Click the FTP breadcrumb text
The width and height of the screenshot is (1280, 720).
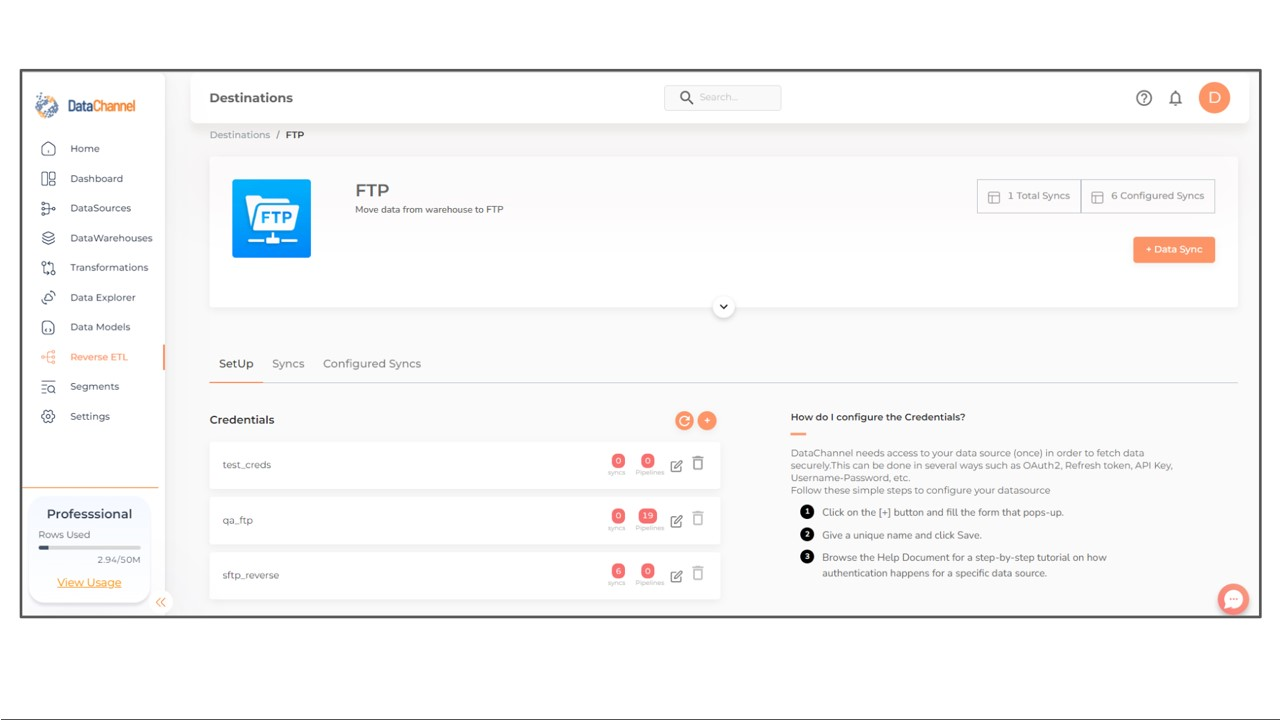295,135
